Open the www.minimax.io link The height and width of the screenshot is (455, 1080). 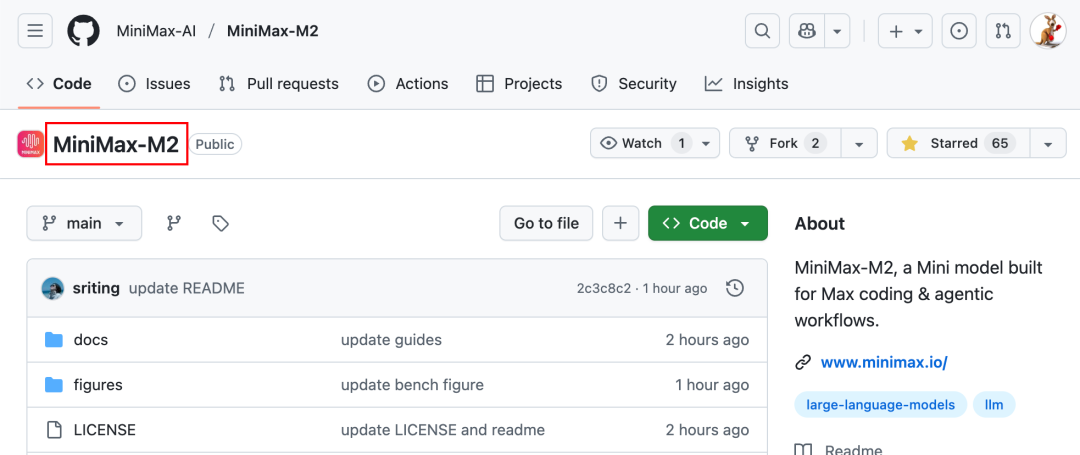tap(883, 362)
